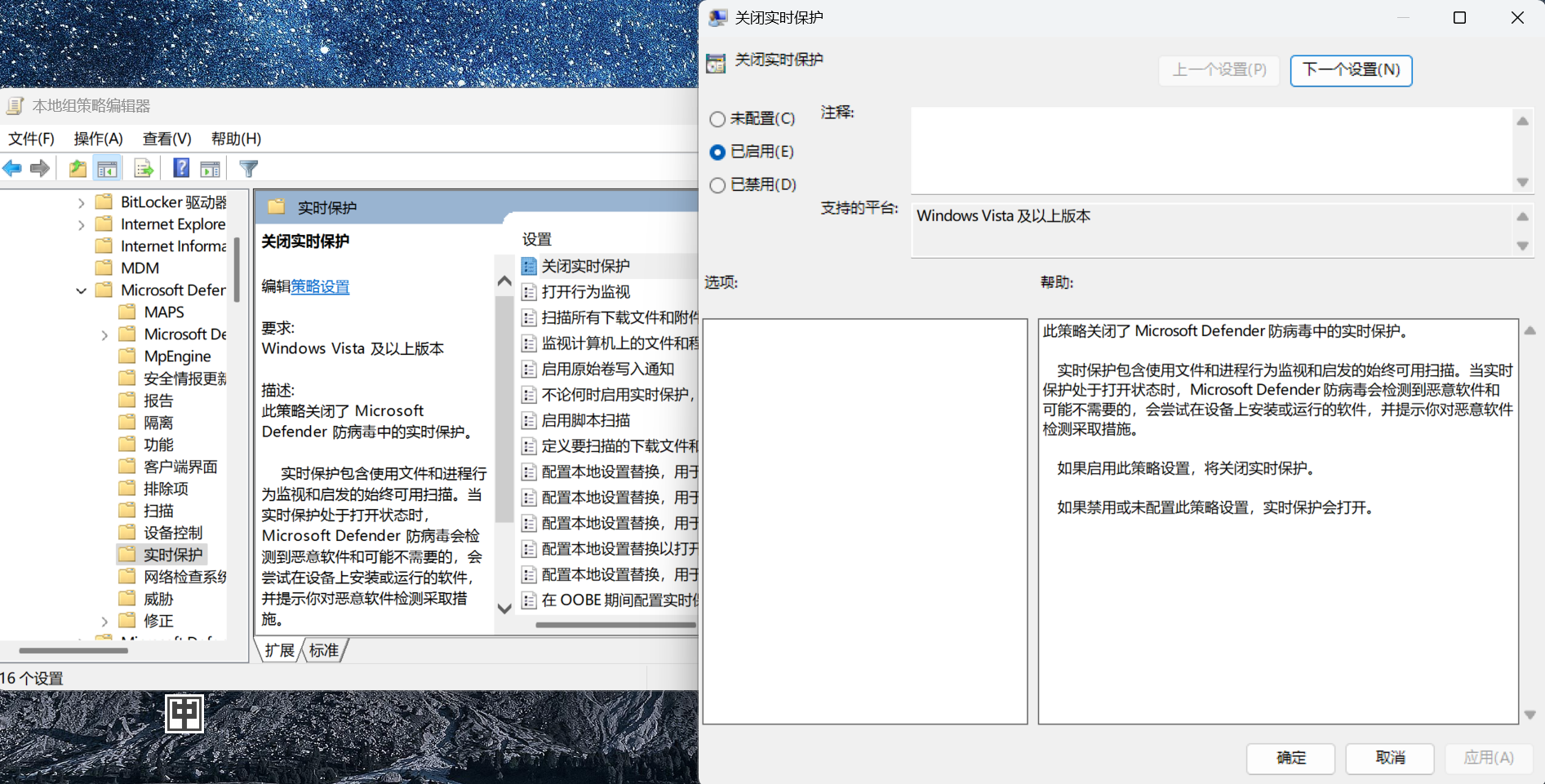Click the policy icon beside 启用原始卷写入通知
The width and height of the screenshot is (1545, 784).
(529, 370)
